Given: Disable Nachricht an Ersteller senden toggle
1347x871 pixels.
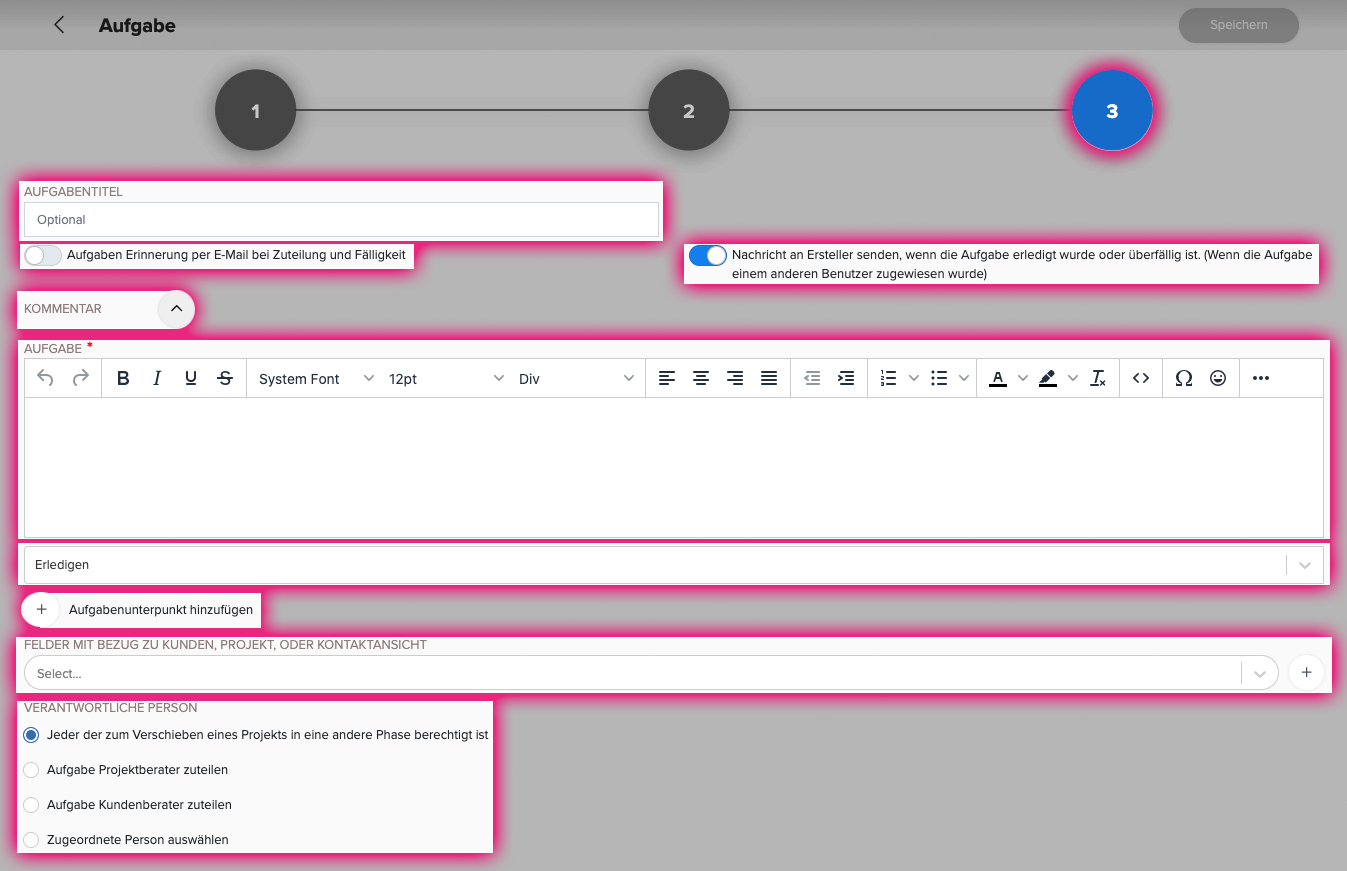Looking at the screenshot, I should click(x=708, y=255).
